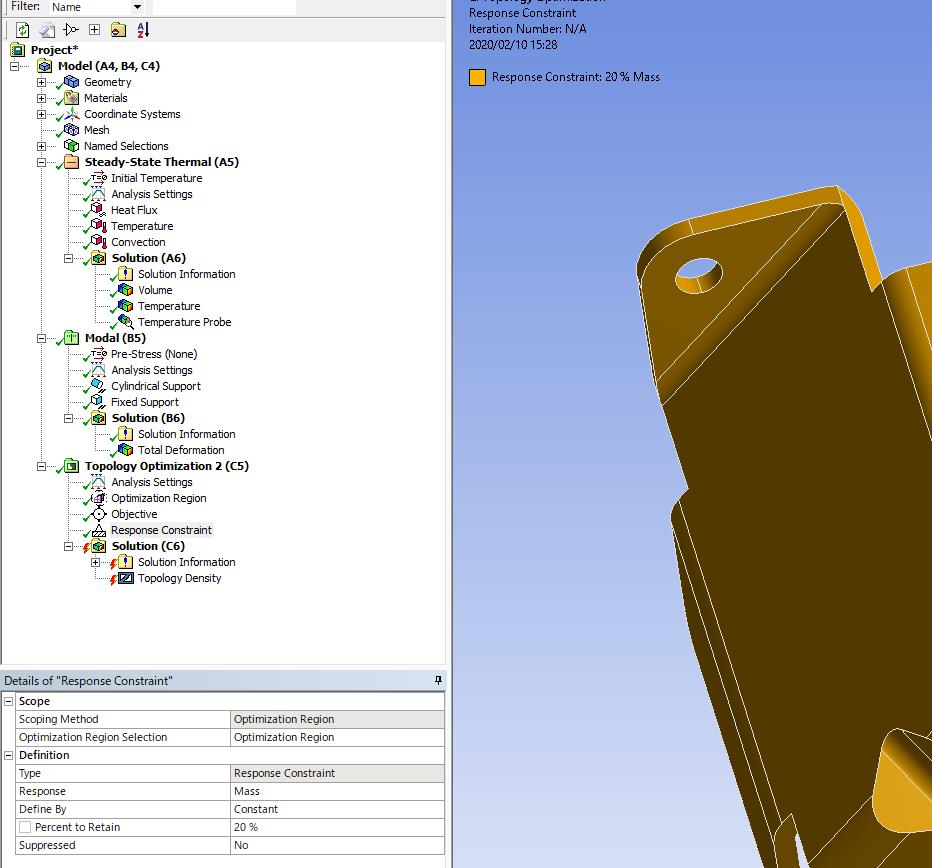Click the Topology Density result icon
Image resolution: width=932 pixels, height=868 pixels.
point(125,578)
